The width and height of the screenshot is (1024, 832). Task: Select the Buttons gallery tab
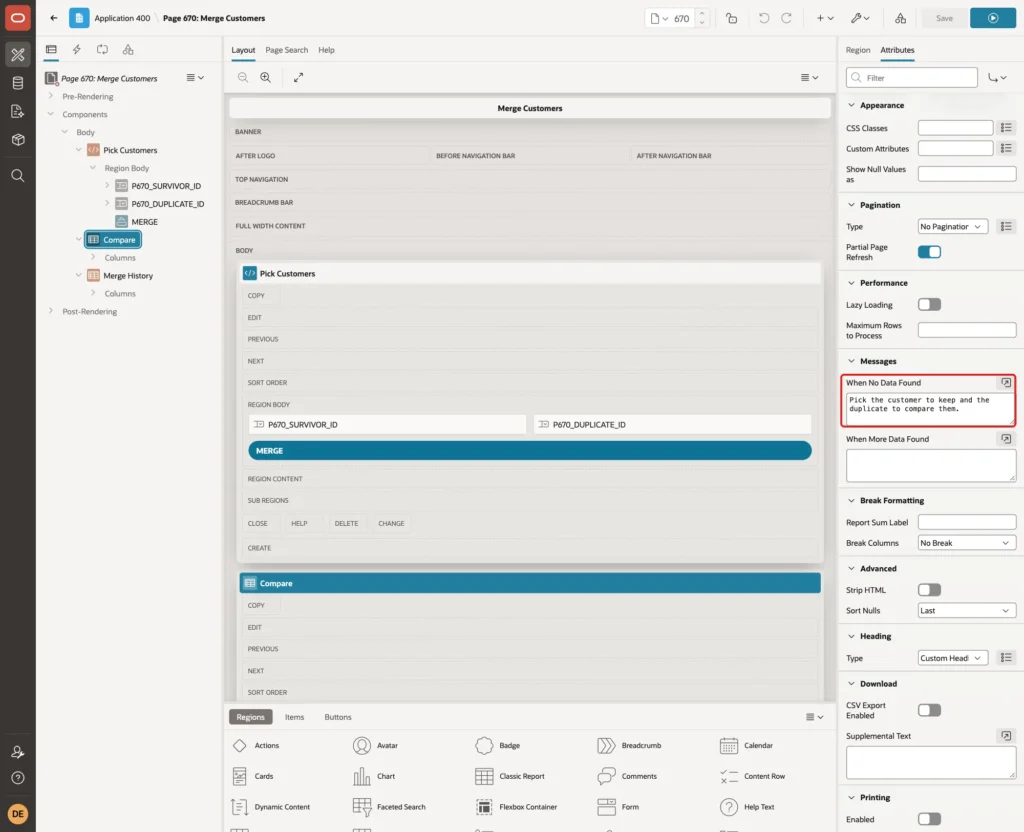[338, 717]
